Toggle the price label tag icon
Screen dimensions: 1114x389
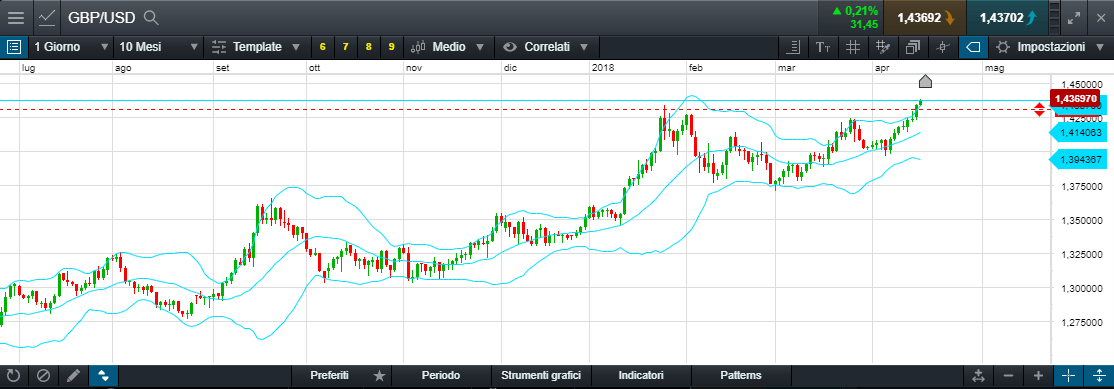click(x=973, y=47)
